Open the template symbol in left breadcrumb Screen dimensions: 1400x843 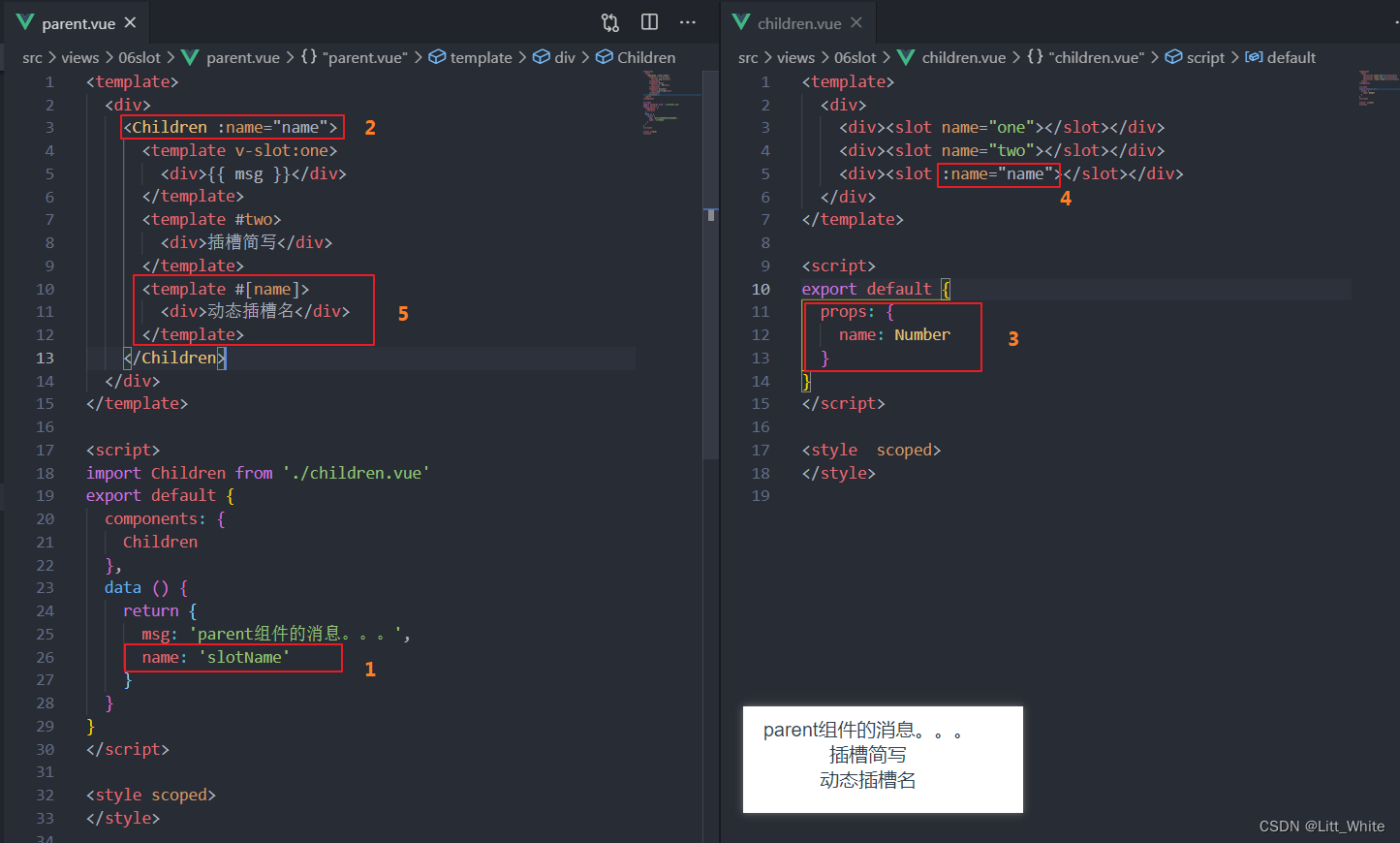[x=482, y=57]
